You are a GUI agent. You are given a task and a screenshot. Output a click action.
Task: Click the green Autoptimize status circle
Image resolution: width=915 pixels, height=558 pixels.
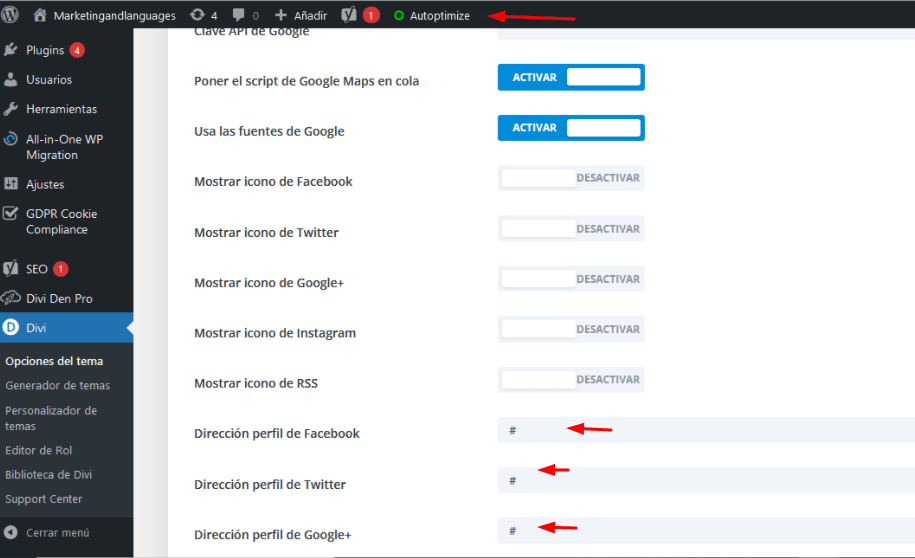click(x=399, y=16)
